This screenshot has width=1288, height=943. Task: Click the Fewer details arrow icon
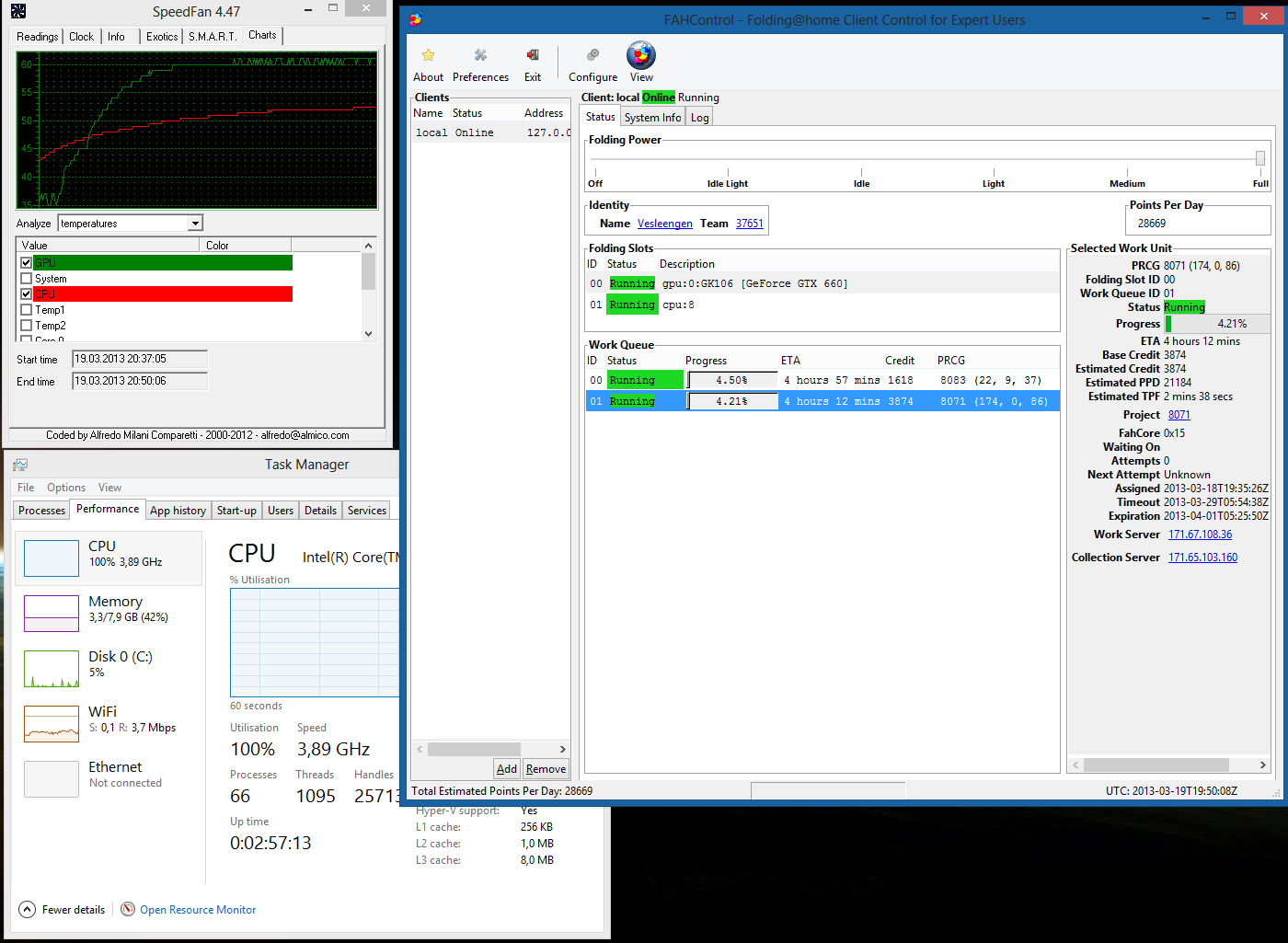[28, 909]
